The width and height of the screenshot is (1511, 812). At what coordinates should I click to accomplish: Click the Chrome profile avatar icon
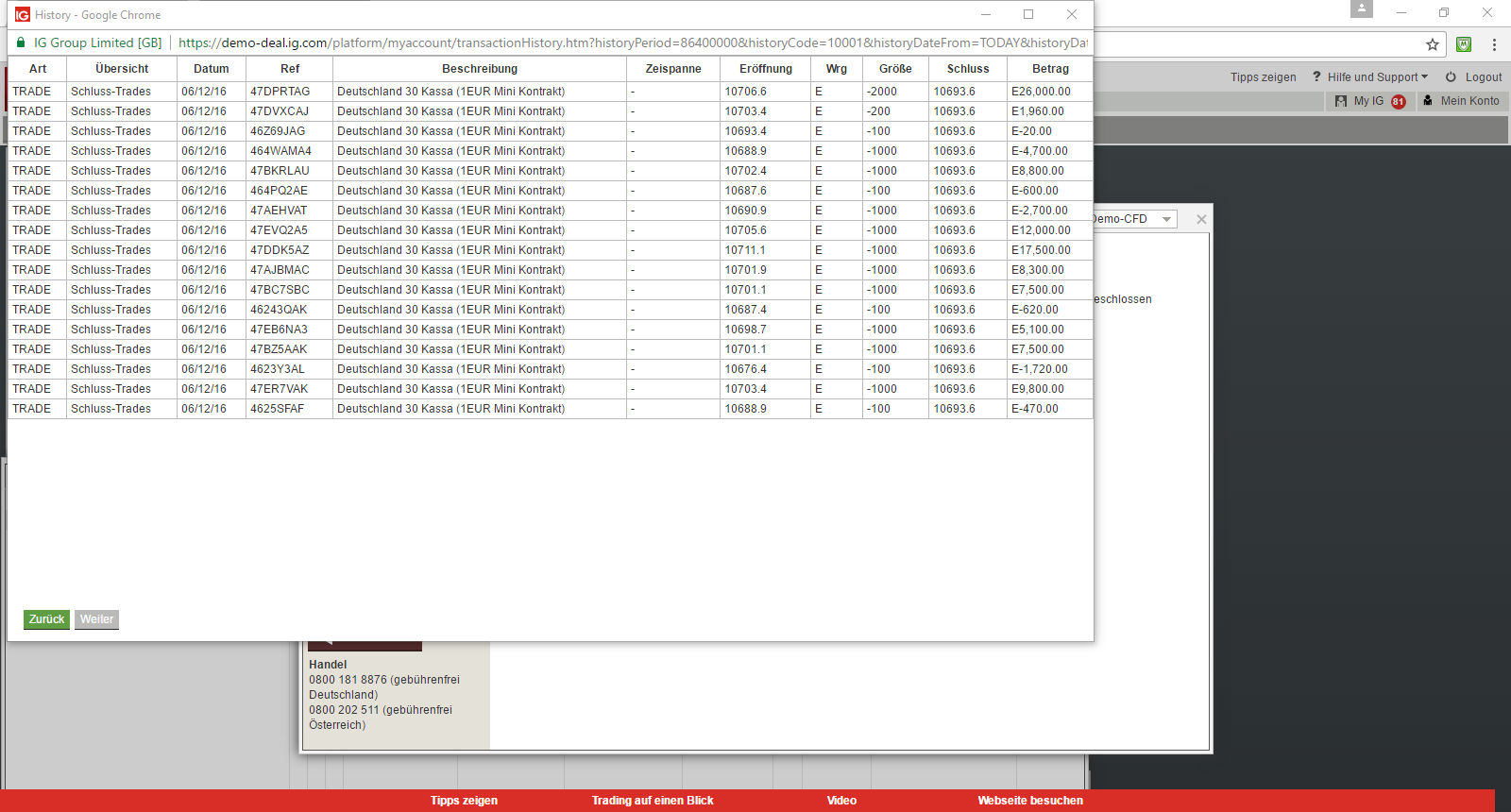point(1362,8)
